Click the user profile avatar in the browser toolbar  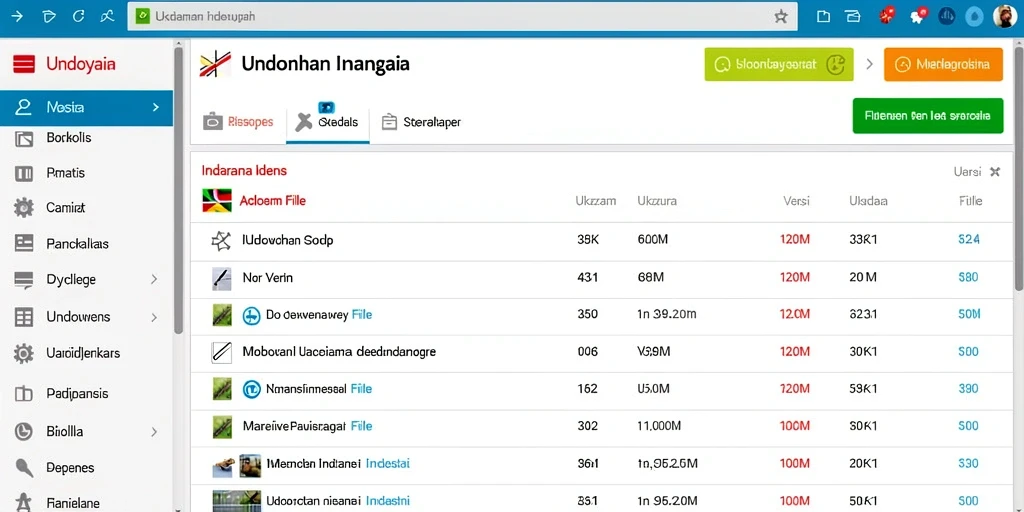coord(1004,16)
